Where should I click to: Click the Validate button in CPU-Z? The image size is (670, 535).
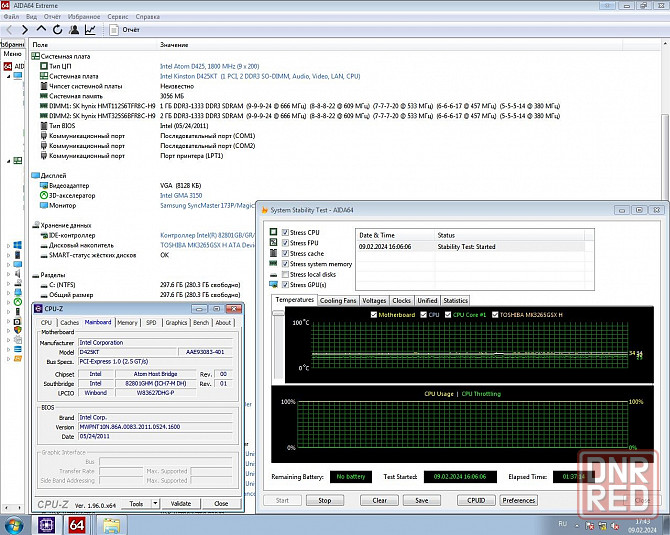(181, 504)
